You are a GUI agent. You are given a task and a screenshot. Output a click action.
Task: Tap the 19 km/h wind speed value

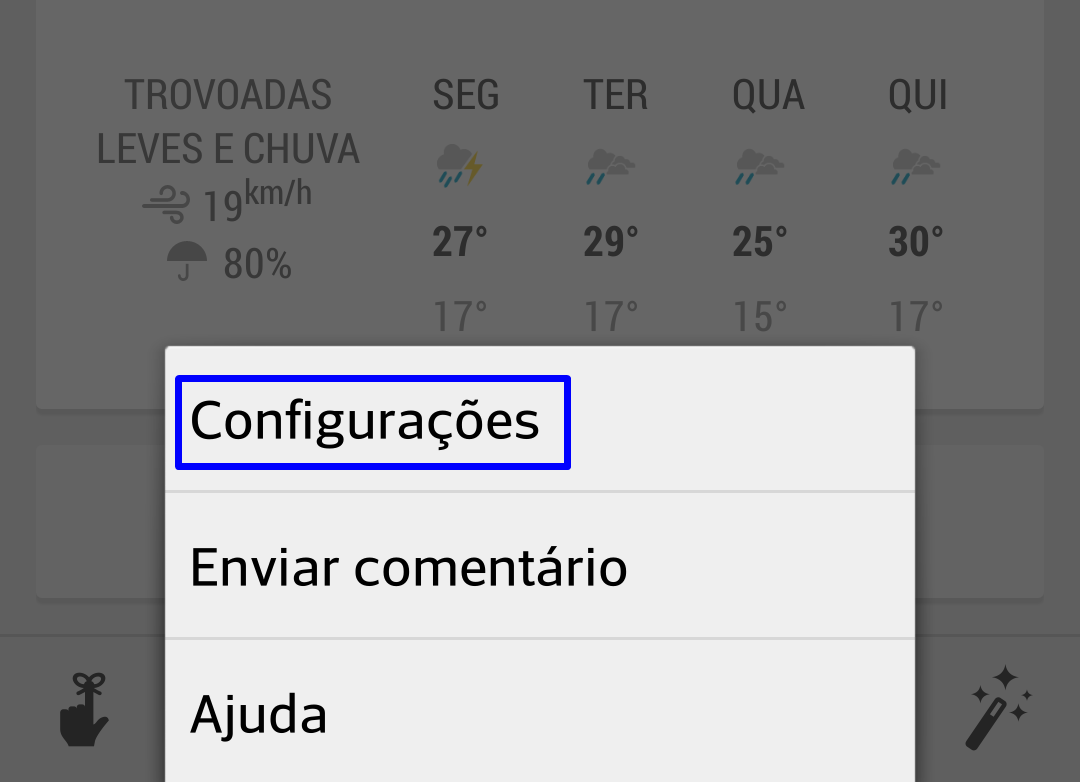[x=257, y=201]
